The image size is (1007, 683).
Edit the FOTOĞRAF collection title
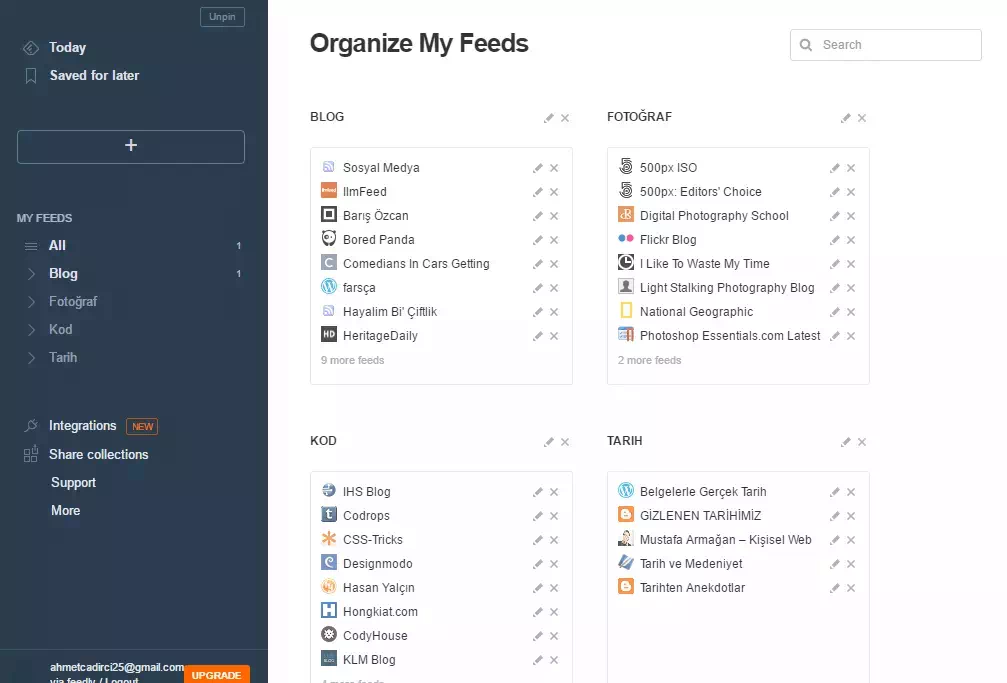coord(846,118)
